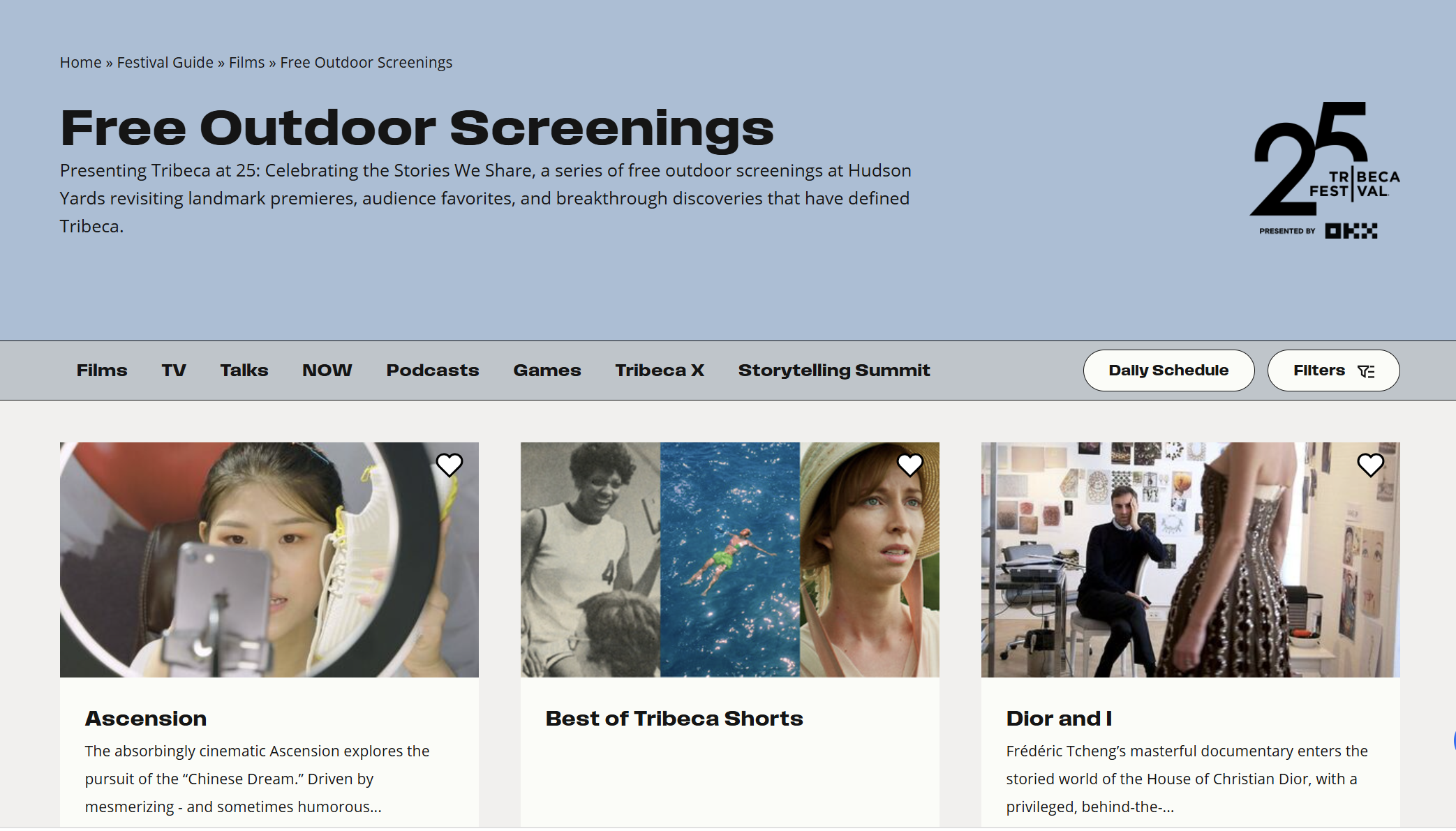
Task: Open the Dior and I thumbnail
Action: tap(1191, 560)
